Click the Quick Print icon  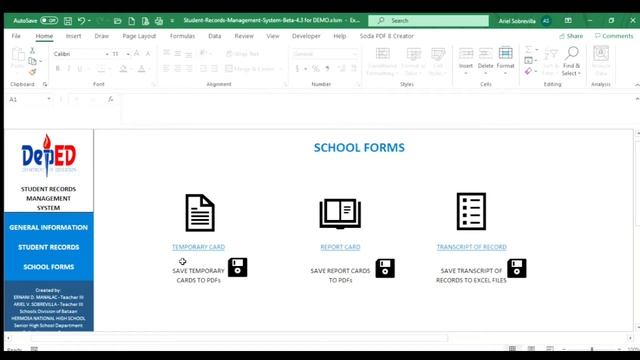(x=159, y=20)
